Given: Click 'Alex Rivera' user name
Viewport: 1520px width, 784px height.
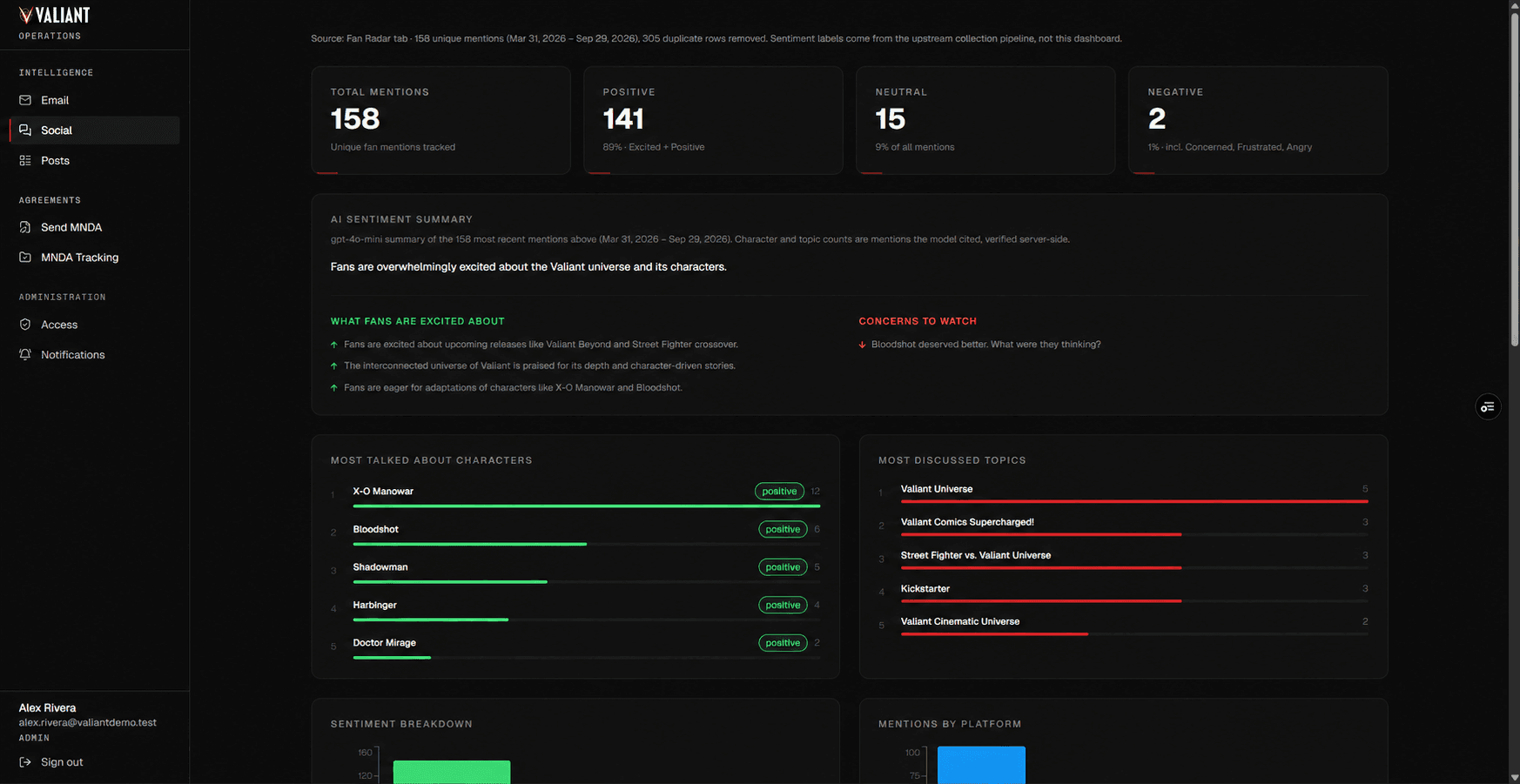Looking at the screenshot, I should pyautogui.click(x=47, y=708).
